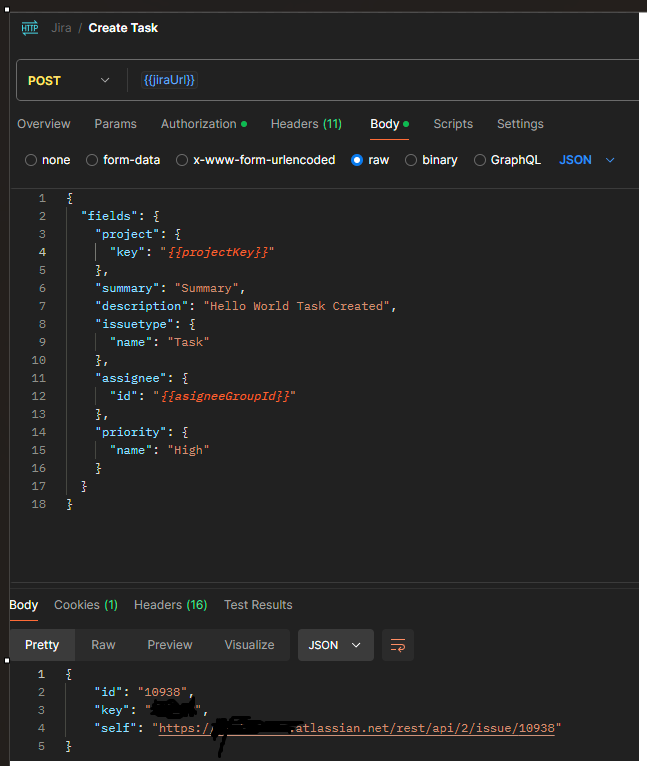Viewport: 647px width, 766px height.
Task: Click the "Hello World Task Created" string
Action: (297, 306)
